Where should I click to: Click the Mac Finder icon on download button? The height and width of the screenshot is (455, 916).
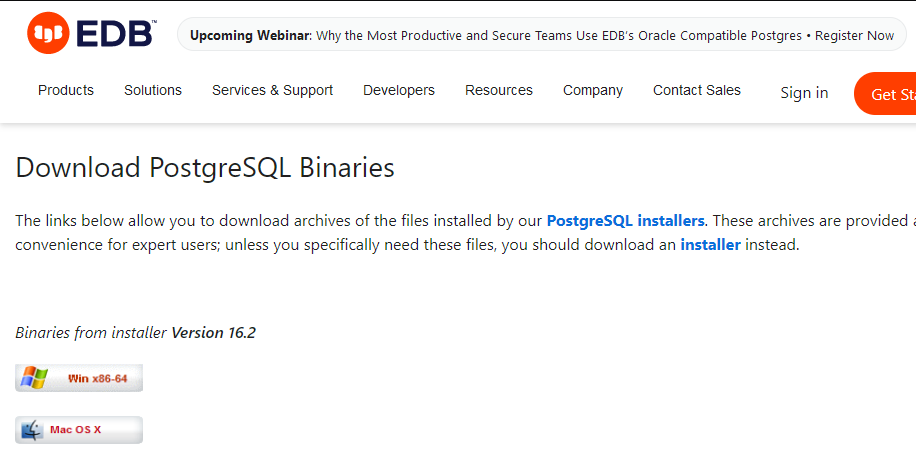[32, 430]
